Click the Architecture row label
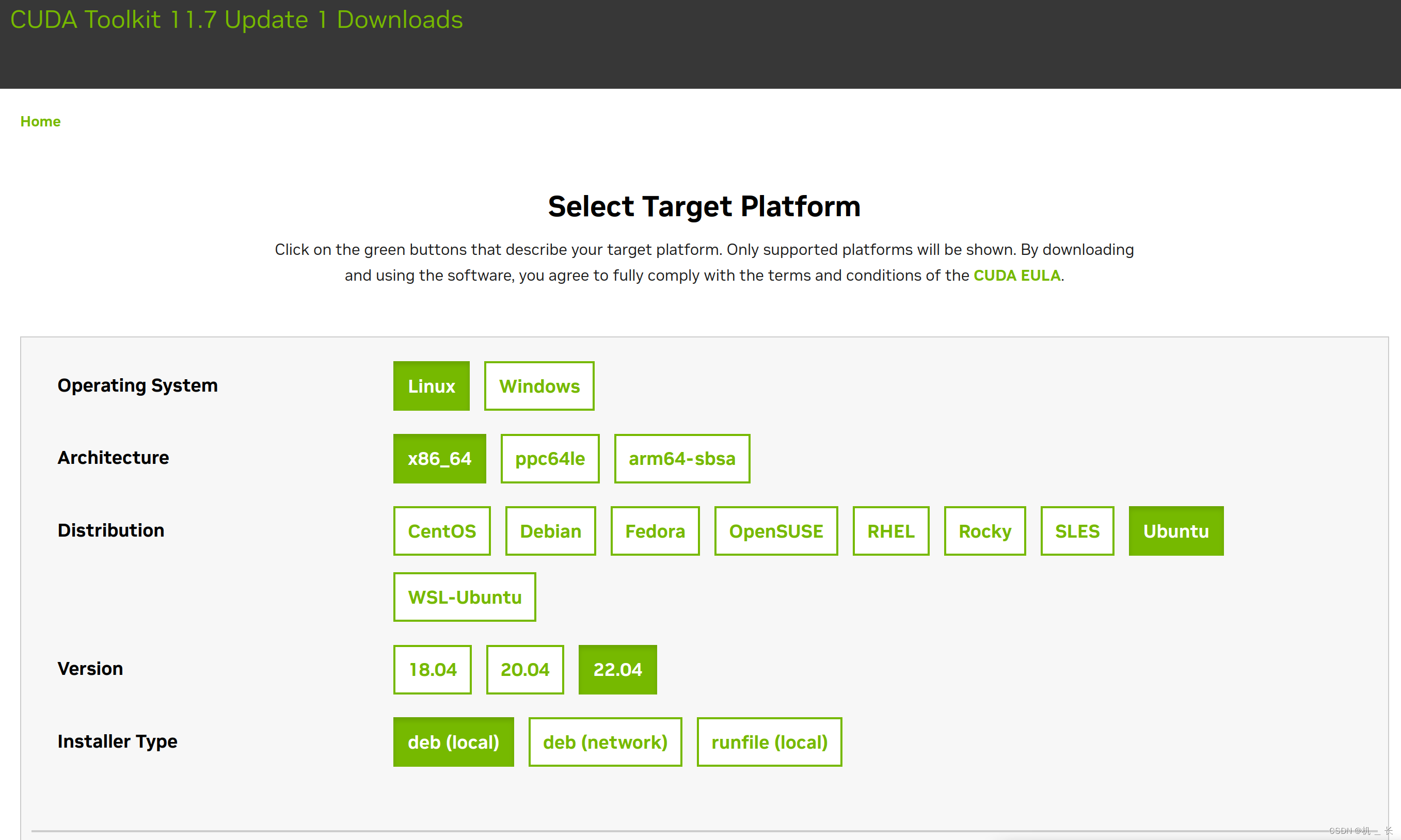1401x840 pixels. tap(113, 457)
